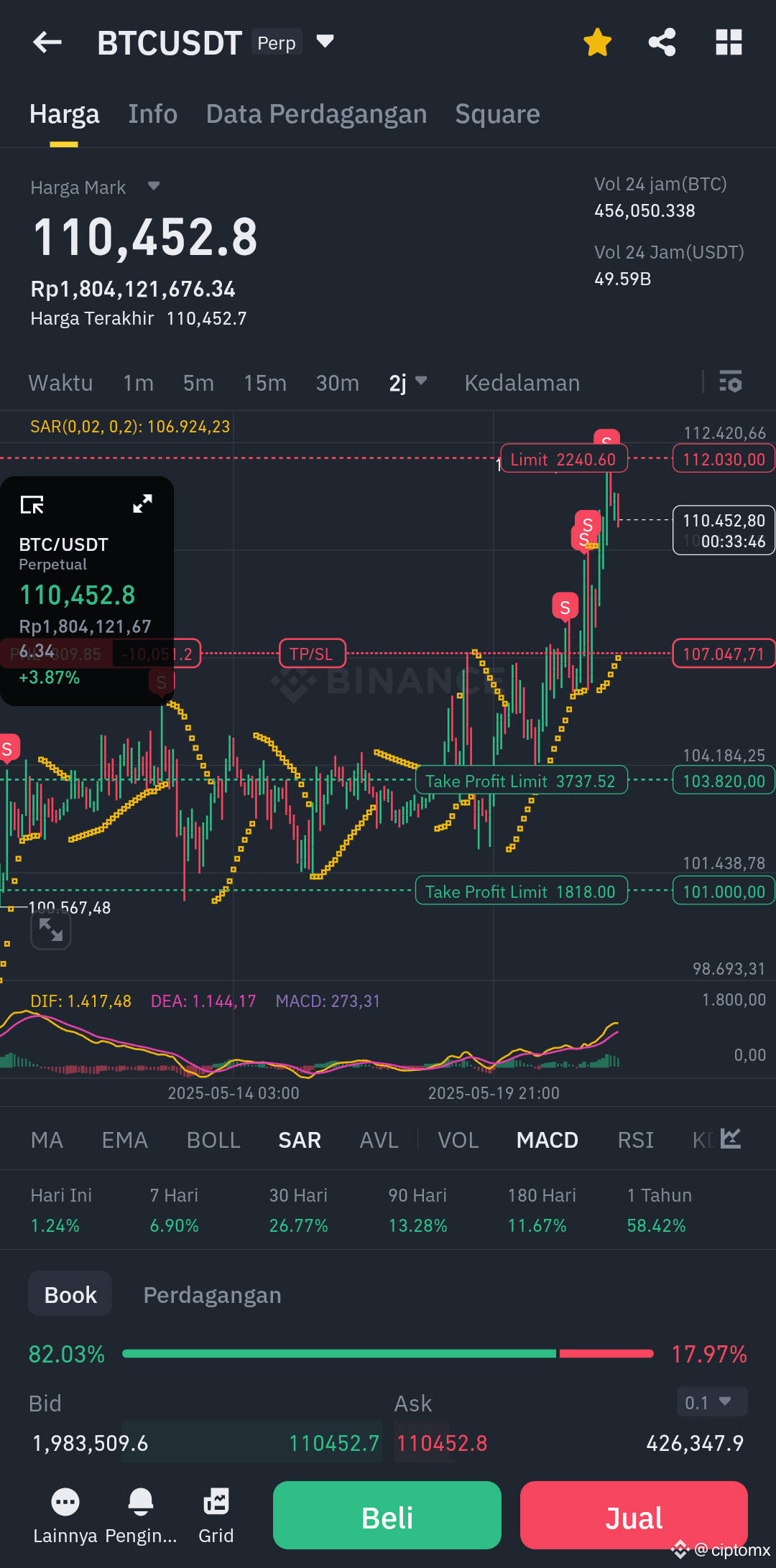Tap the TP/SL order tag on chart
Screen dimensions: 776x1568
coord(312,654)
